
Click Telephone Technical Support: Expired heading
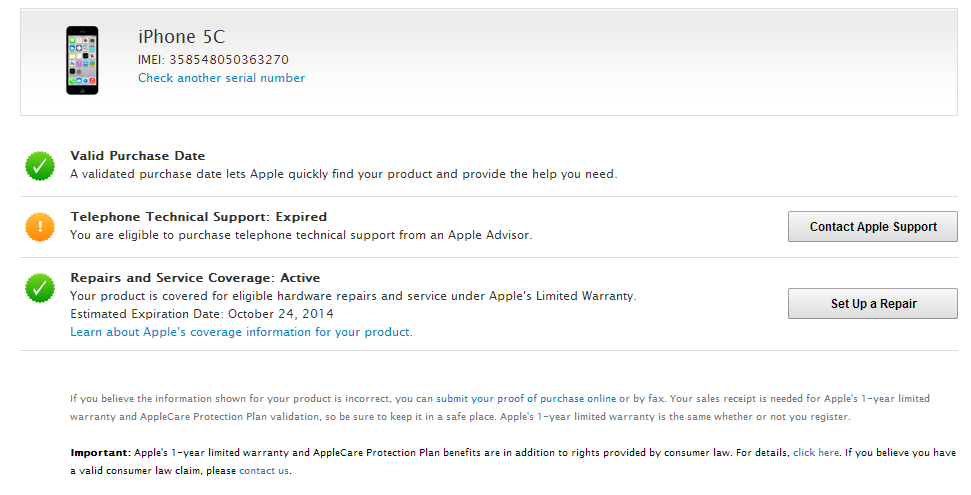point(198,216)
